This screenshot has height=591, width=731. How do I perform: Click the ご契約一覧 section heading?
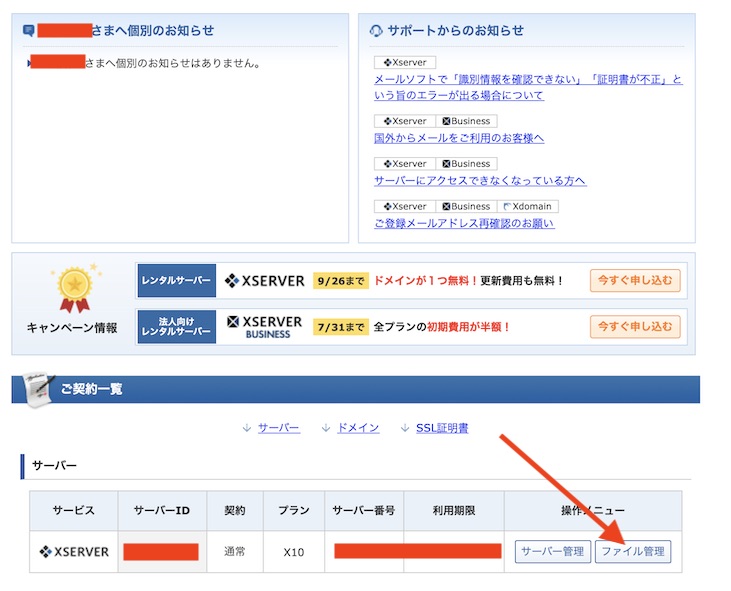[x=91, y=389]
